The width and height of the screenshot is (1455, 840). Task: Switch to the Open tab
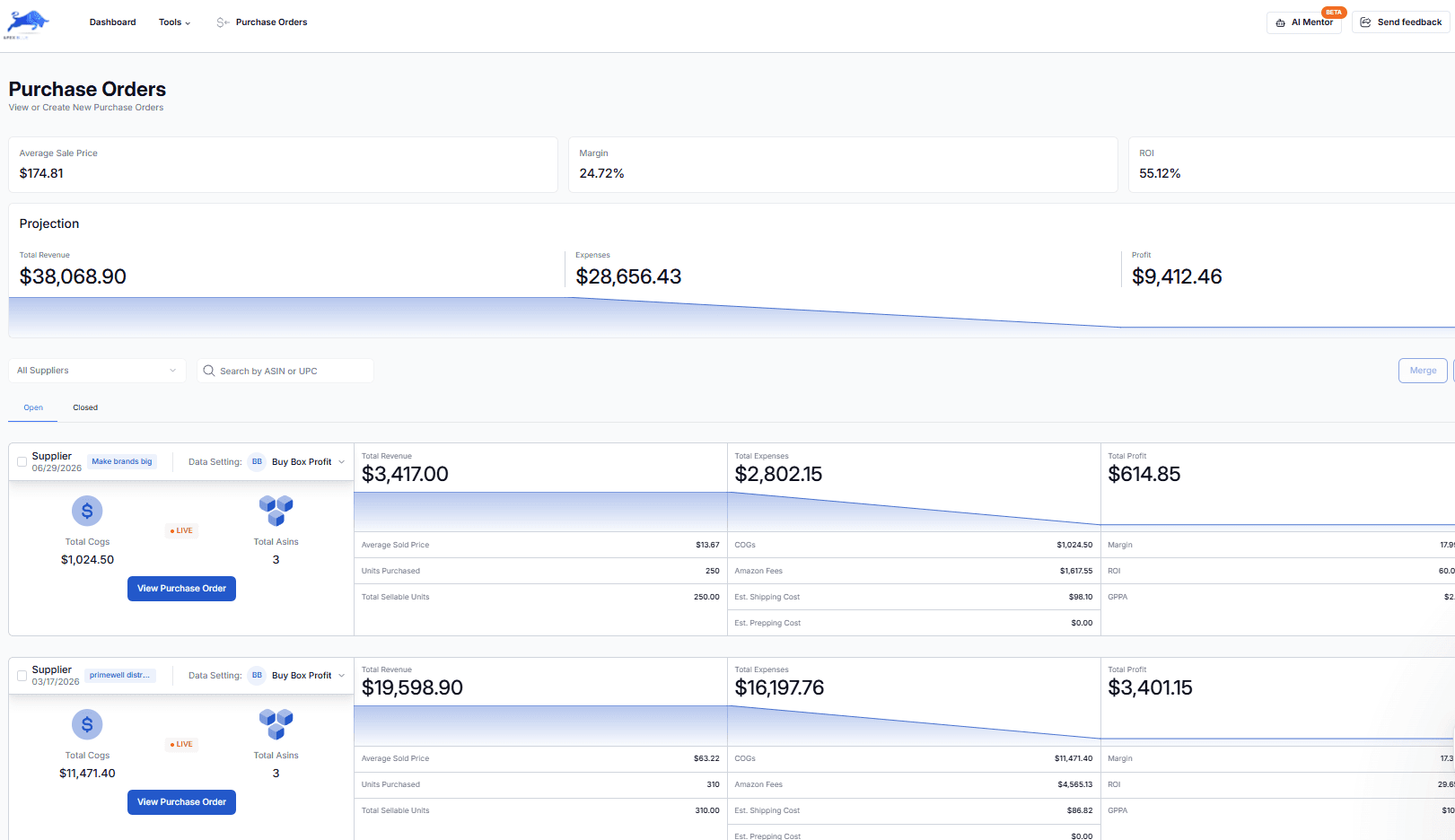pyautogui.click(x=33, y=407)
